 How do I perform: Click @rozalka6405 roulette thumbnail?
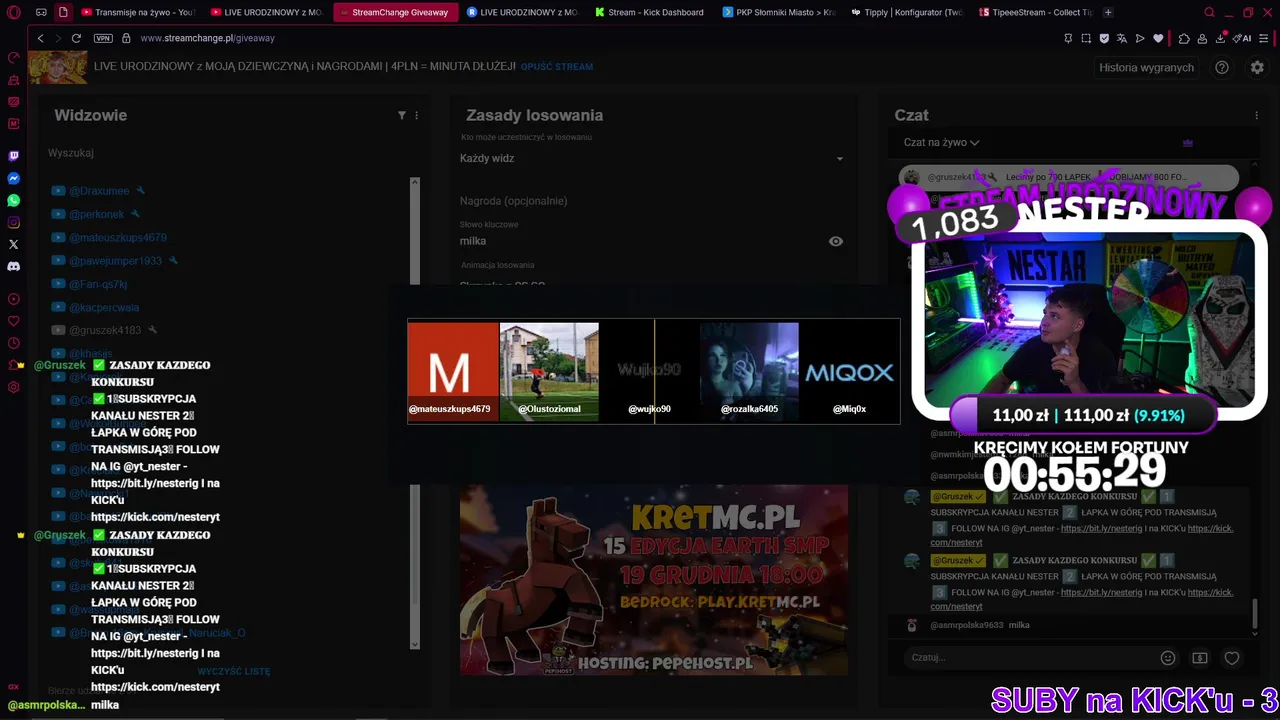tap(749, 371)
